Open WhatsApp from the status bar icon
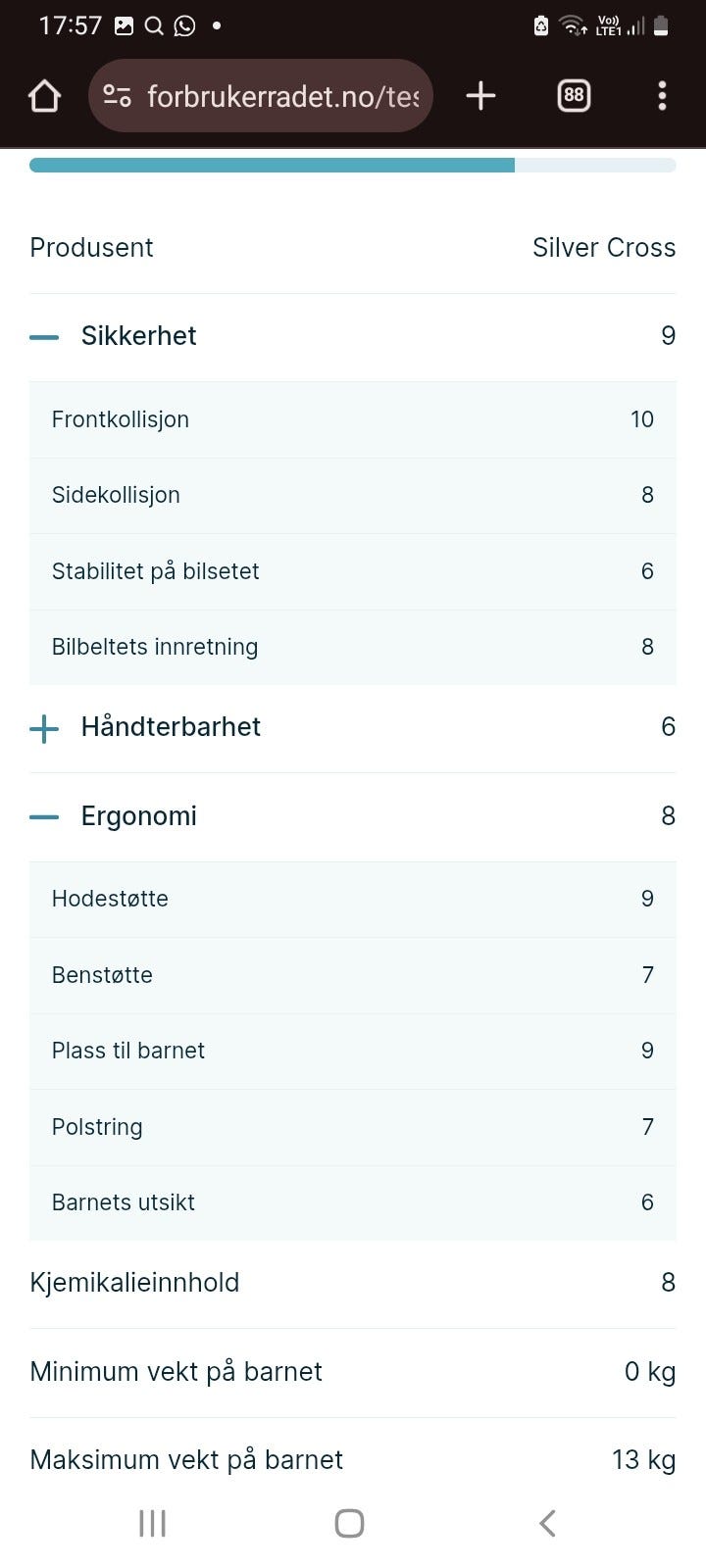The width and height of the screenshot is (706, 1568). click(x=184, y=24)
